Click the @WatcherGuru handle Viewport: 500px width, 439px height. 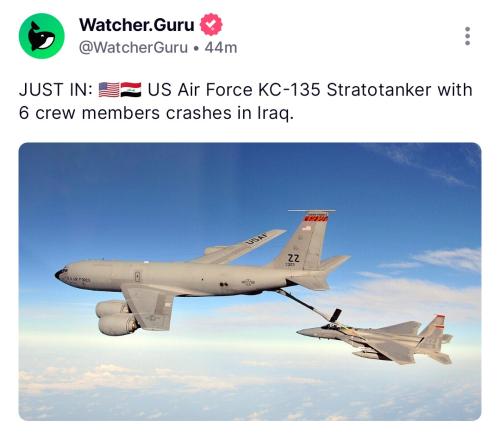[133, 47]
